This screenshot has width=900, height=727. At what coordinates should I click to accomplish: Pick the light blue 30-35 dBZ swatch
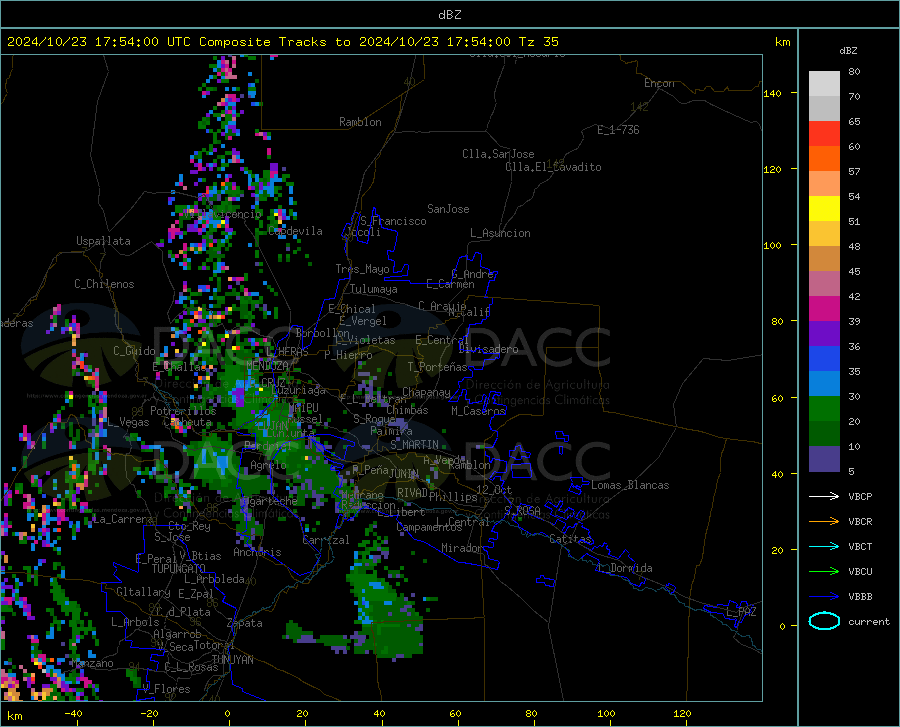coord(824,384)
